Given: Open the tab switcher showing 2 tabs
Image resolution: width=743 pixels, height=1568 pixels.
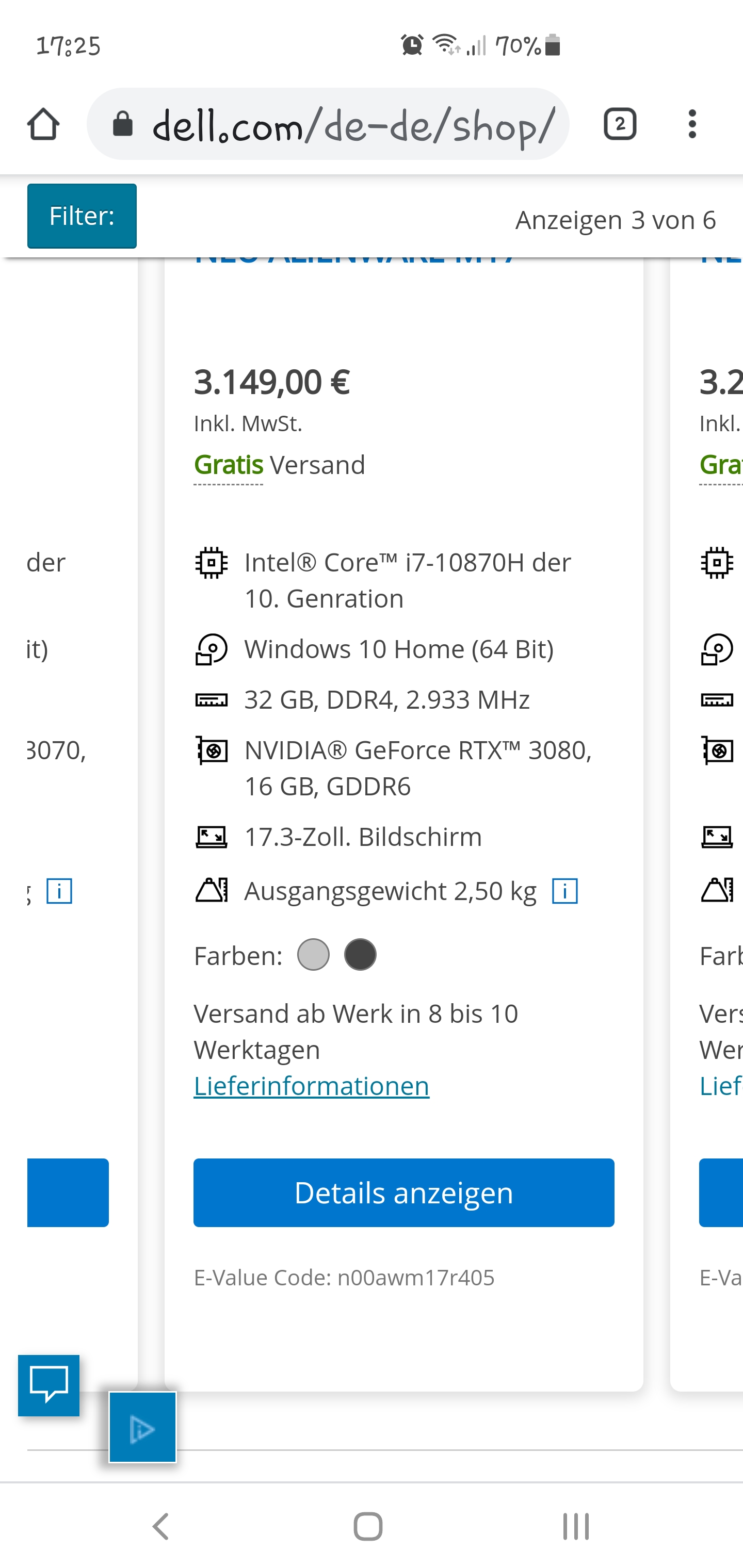Looking at the screenshot, I should (620, 124).
